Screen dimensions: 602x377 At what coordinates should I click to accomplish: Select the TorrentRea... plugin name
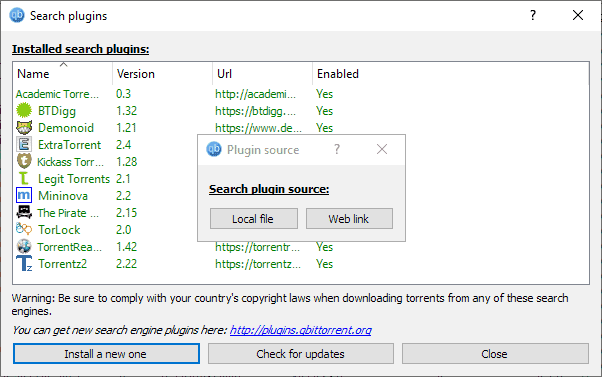(x=69, y=247)
